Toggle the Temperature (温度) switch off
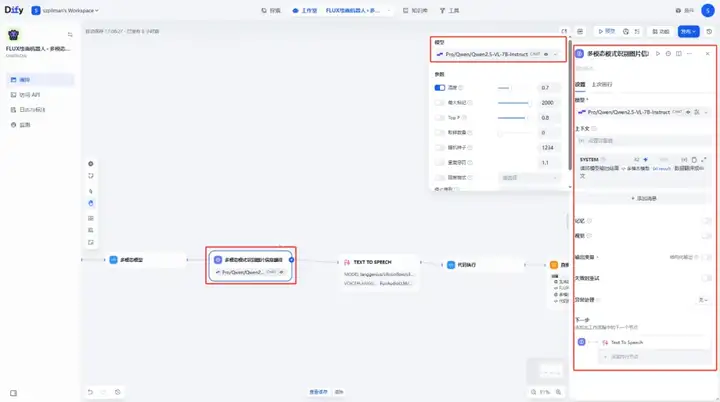The width and height of the screenshot is (720, 402). 440,87
